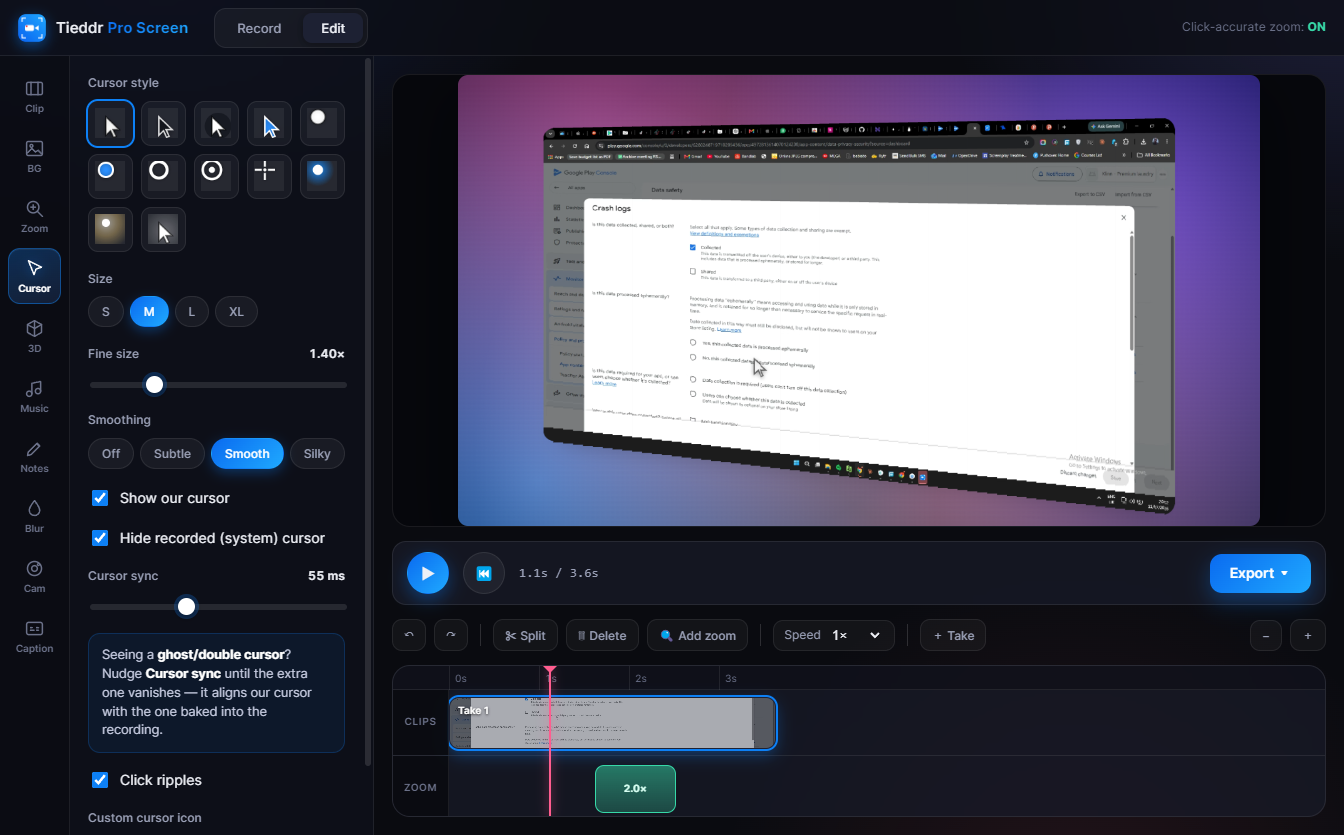1344x835 pixels.
Task: Open the BG background panel
Action: [34, 156]
